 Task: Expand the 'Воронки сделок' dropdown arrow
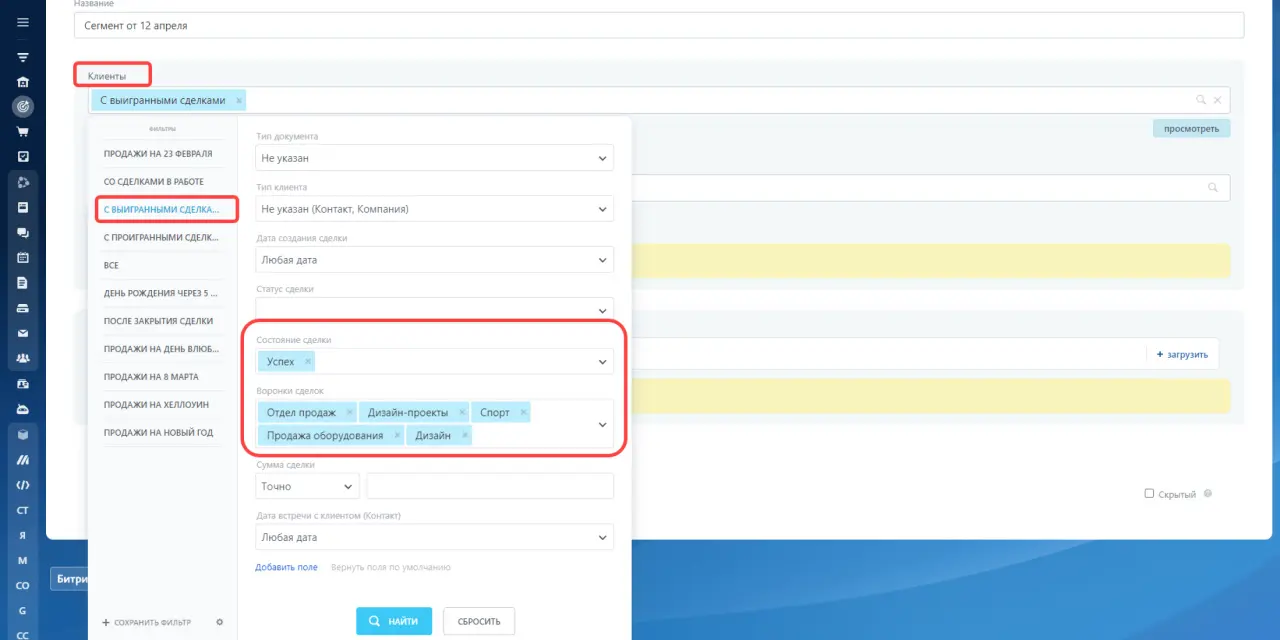click(x=602, y=424)
